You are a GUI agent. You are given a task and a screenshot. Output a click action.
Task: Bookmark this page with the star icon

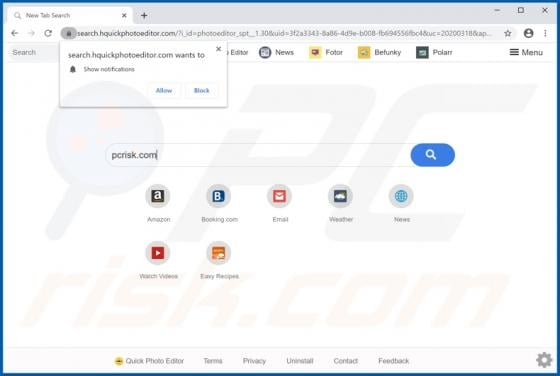coord(508,34)
